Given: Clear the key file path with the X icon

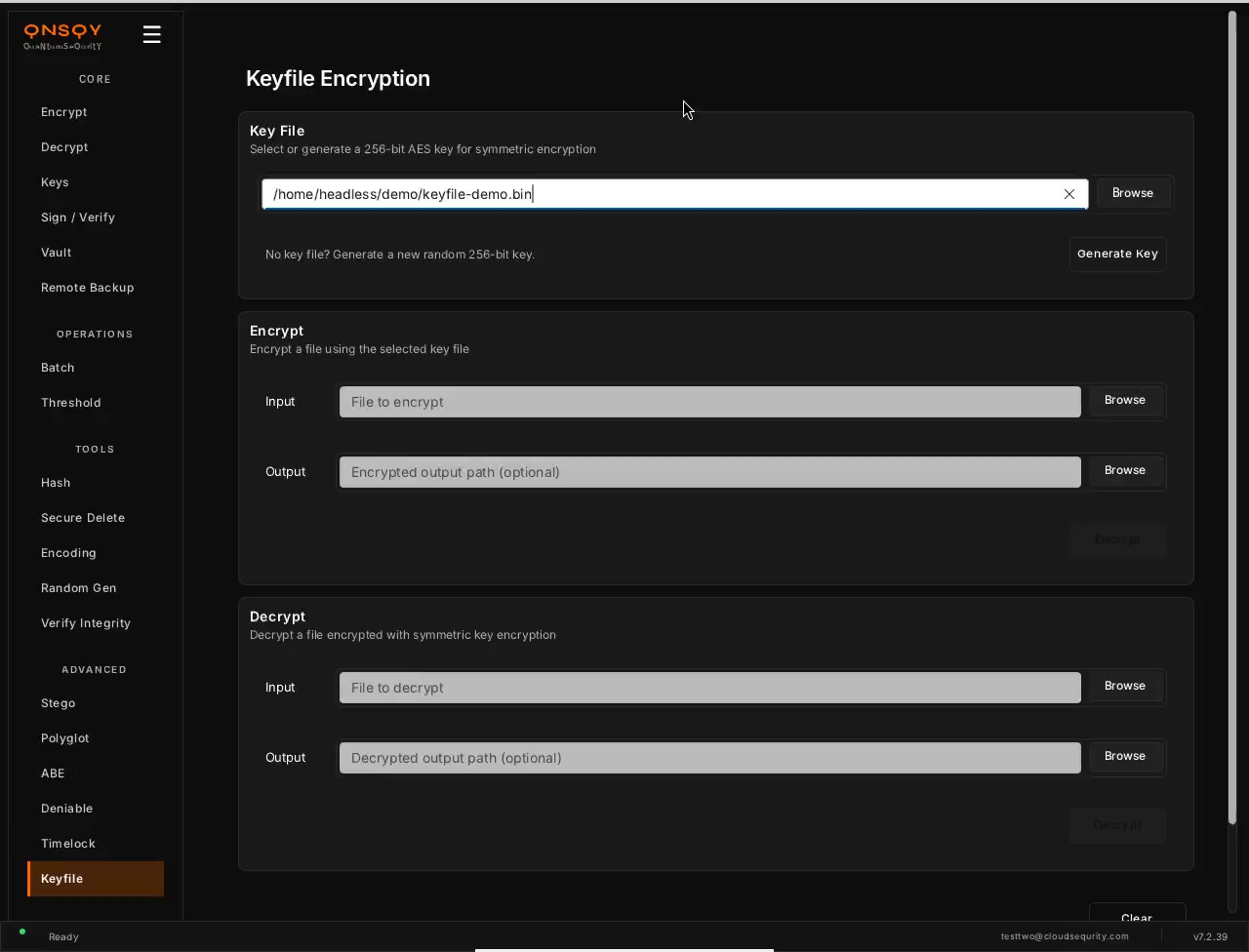Looking at the screenshot, I should tap(1069, 194).
